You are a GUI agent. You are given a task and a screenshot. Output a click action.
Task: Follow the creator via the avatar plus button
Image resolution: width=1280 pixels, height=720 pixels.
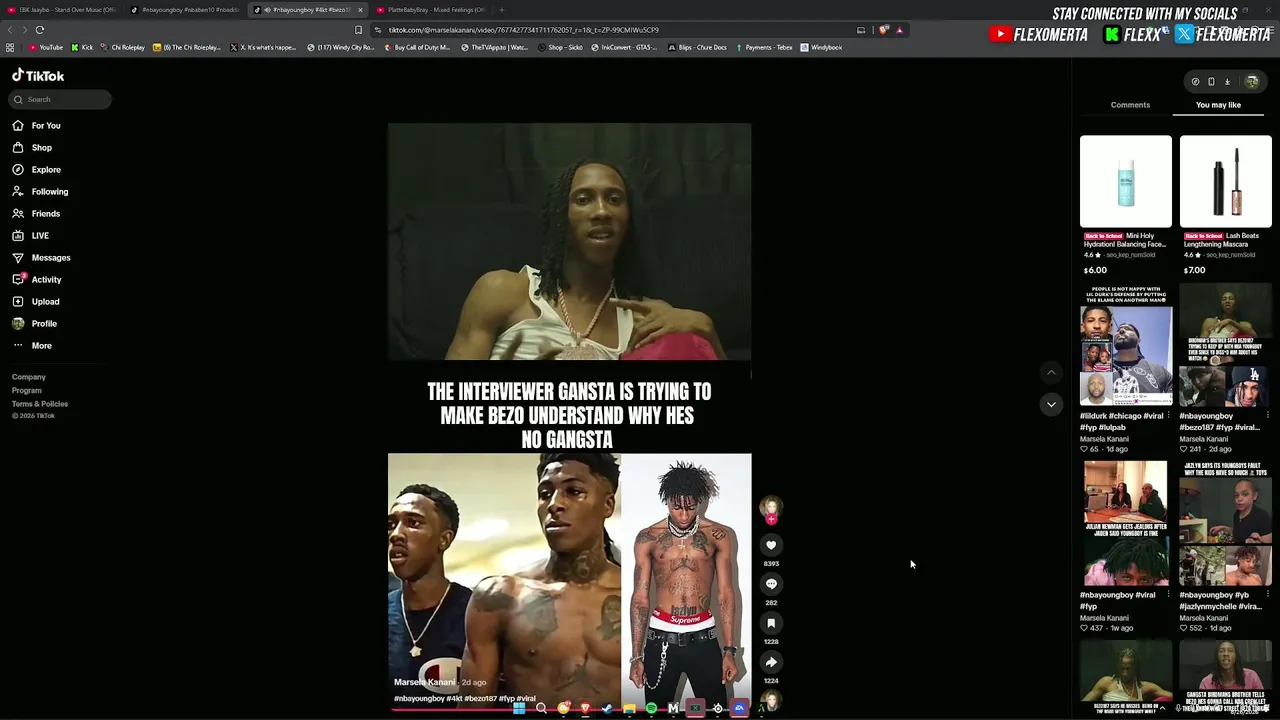click(771, 519)
